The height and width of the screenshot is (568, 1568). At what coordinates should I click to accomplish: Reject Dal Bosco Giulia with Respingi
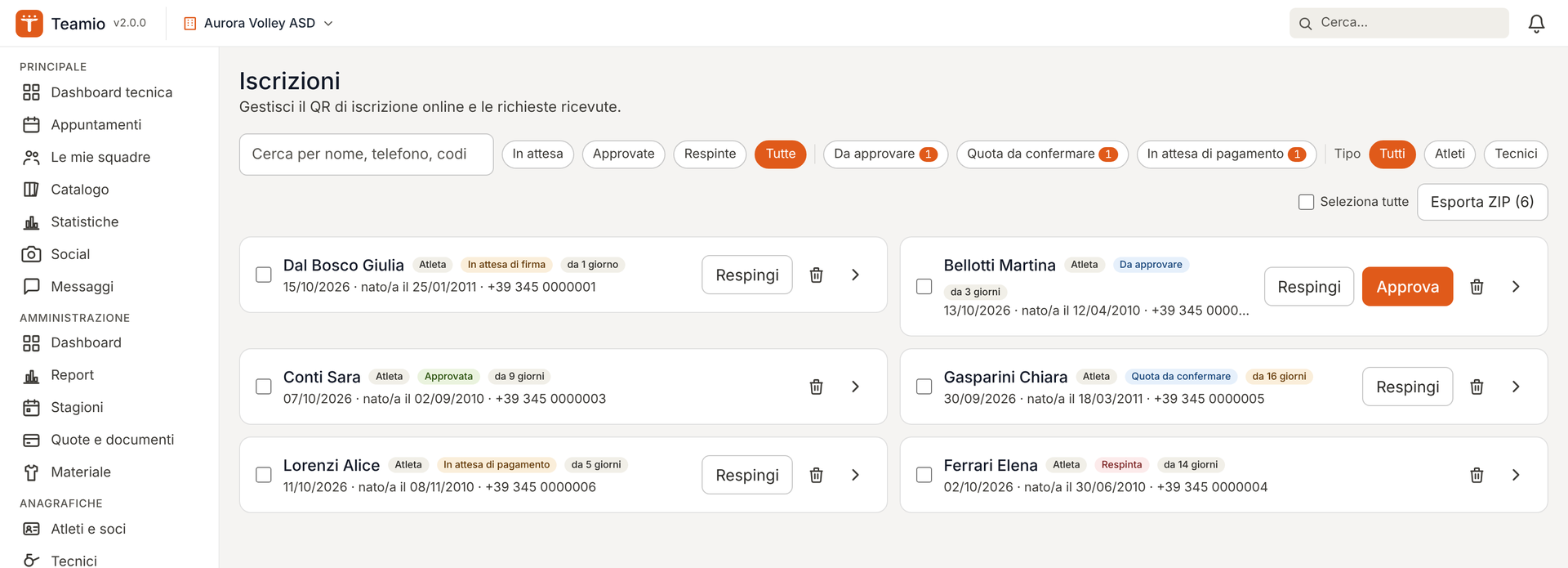(747, 275)
